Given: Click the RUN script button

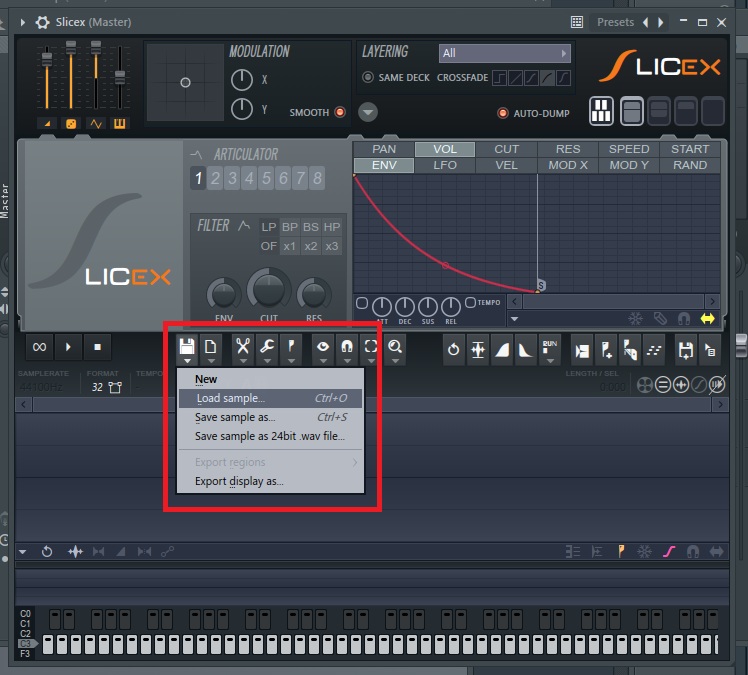Looking at the screenshot, I should click(550, 348).
